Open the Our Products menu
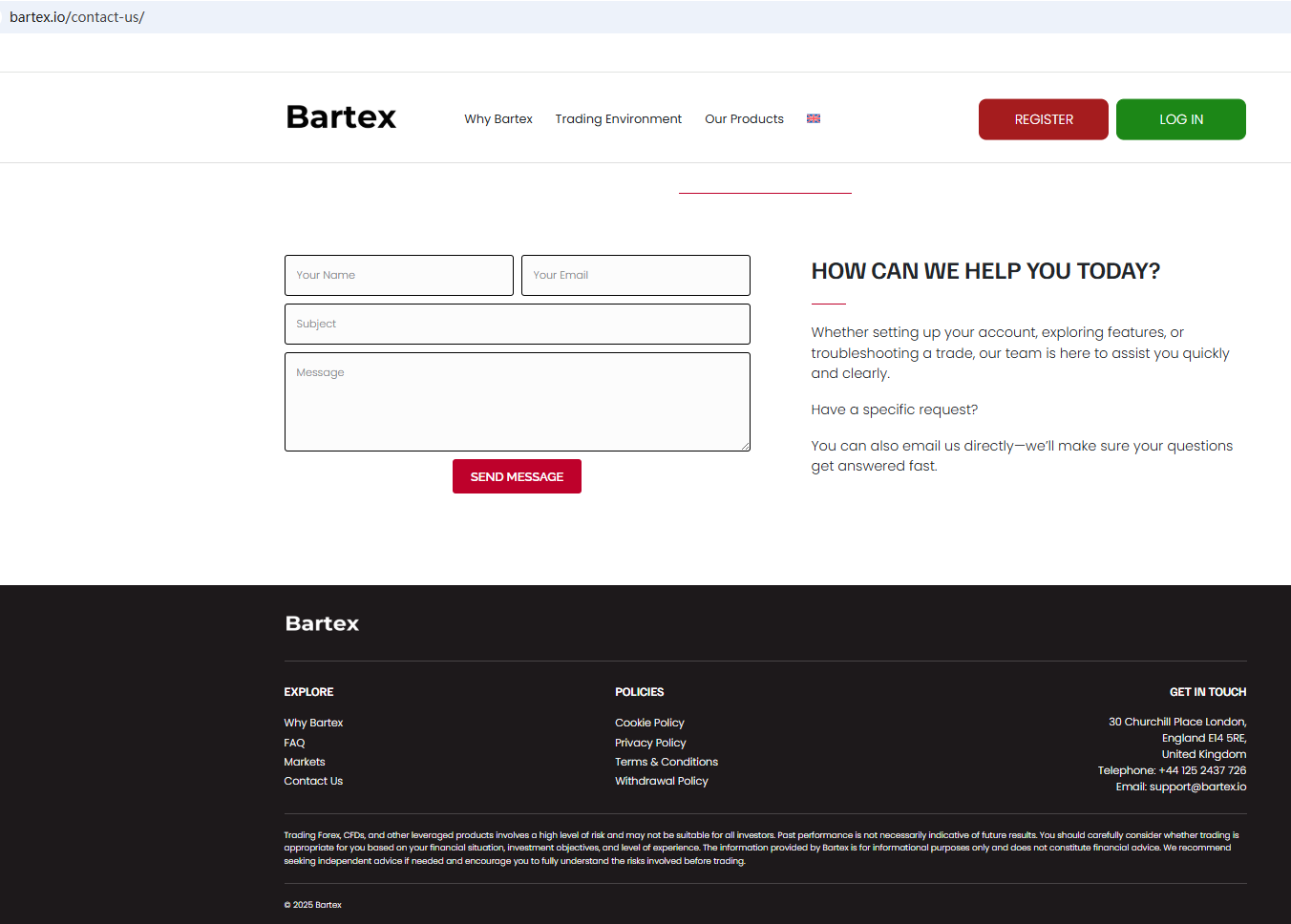Screen dimensions: 1291x924 [x=744, y=119]
